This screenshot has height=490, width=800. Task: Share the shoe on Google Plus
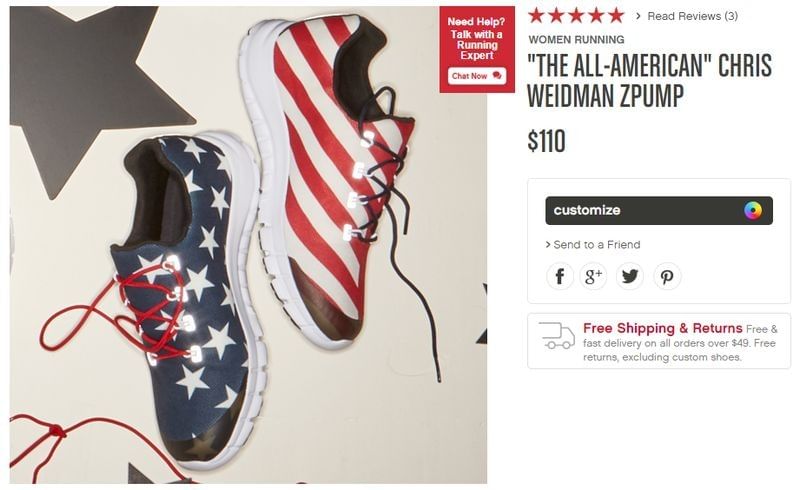pos(594,276)
